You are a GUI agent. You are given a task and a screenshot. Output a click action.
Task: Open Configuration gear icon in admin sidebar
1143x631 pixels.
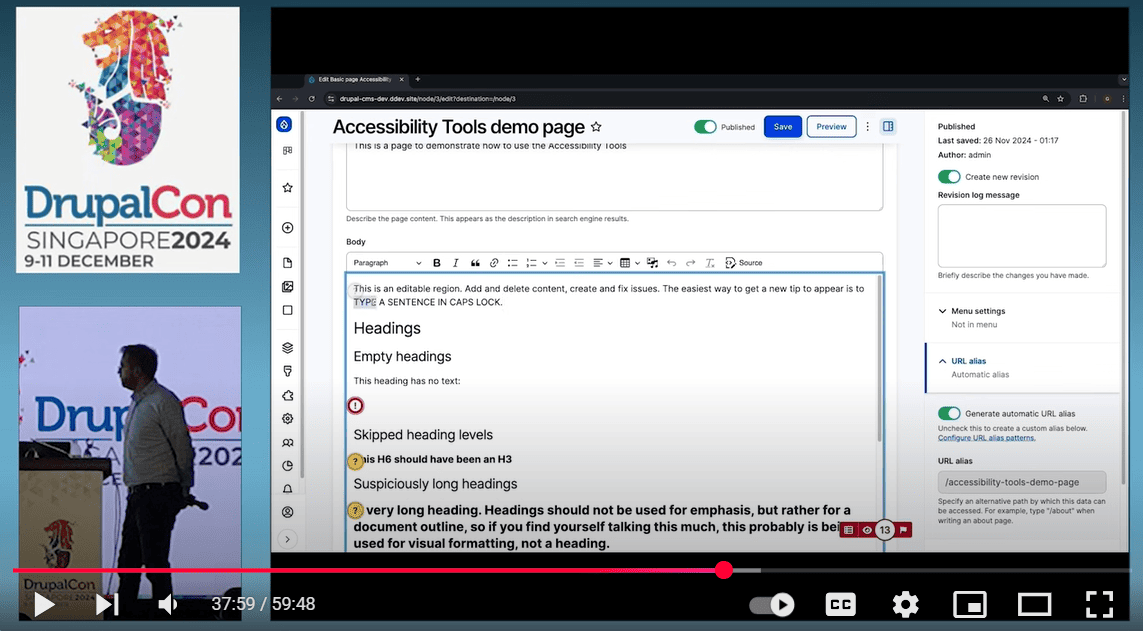click(x=287, y=419)
